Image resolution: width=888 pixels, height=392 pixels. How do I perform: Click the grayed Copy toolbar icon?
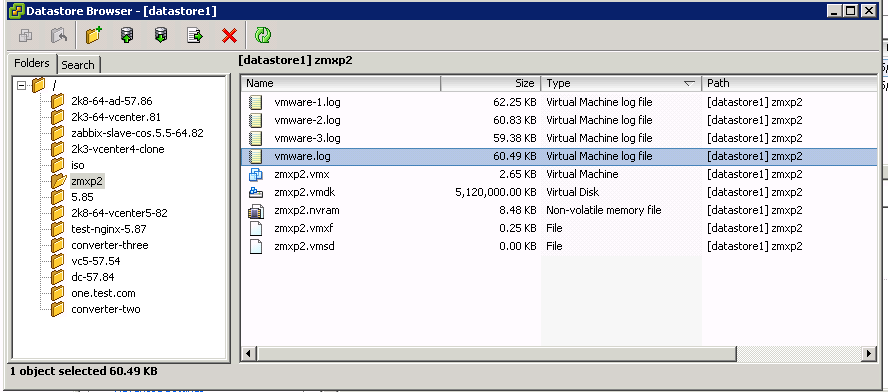click(x=25, y=36)
